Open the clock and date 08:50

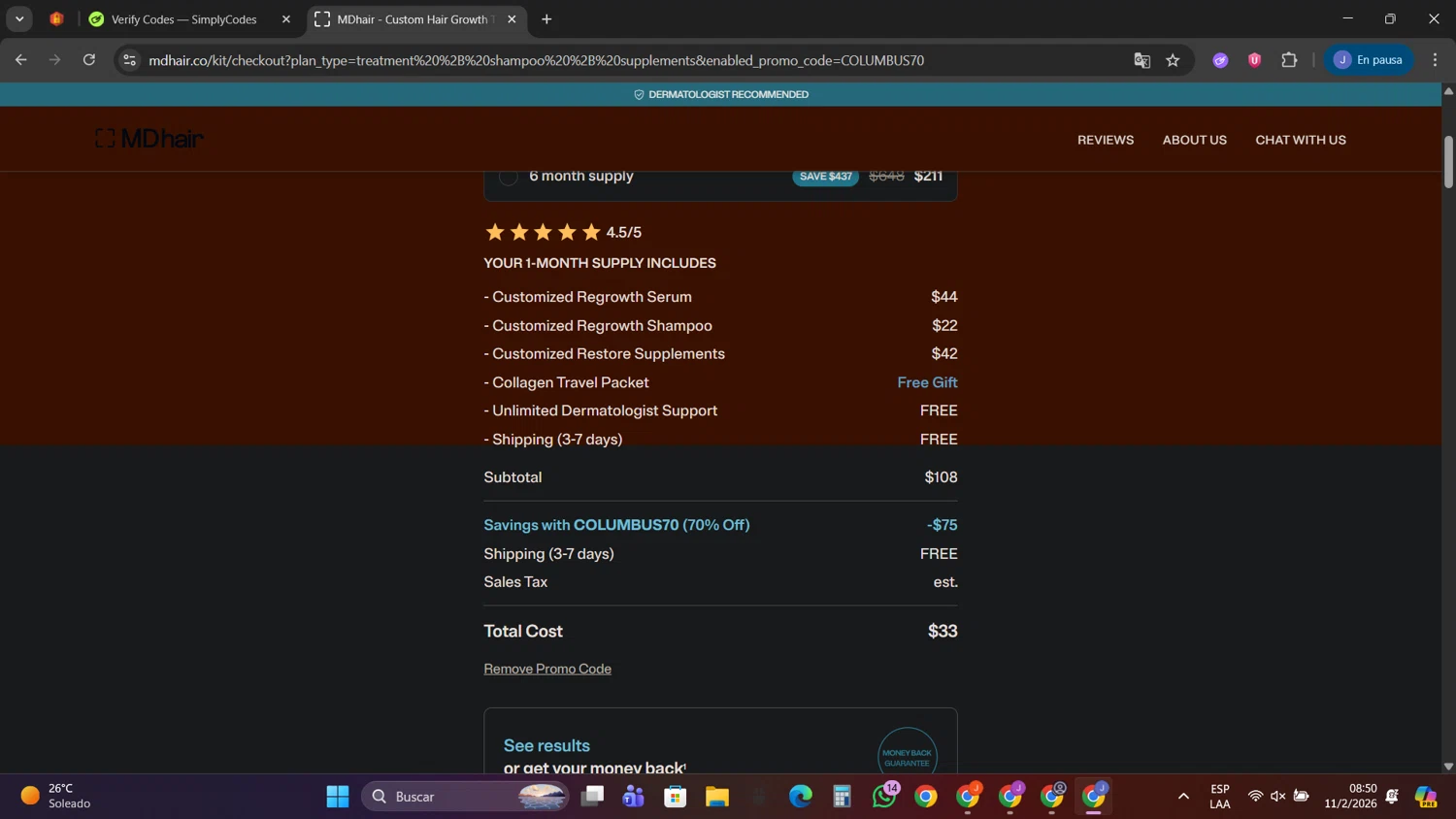pos(1350,797)
